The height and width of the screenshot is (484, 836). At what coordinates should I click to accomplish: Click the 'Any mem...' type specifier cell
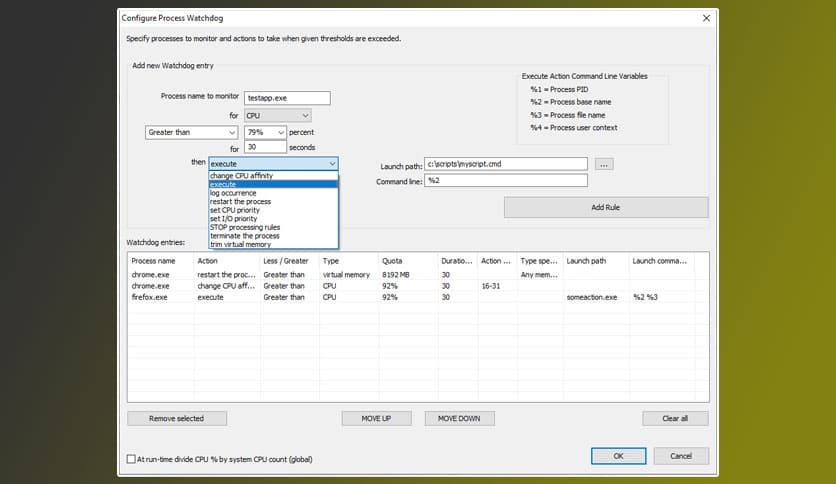click(539, 275)
